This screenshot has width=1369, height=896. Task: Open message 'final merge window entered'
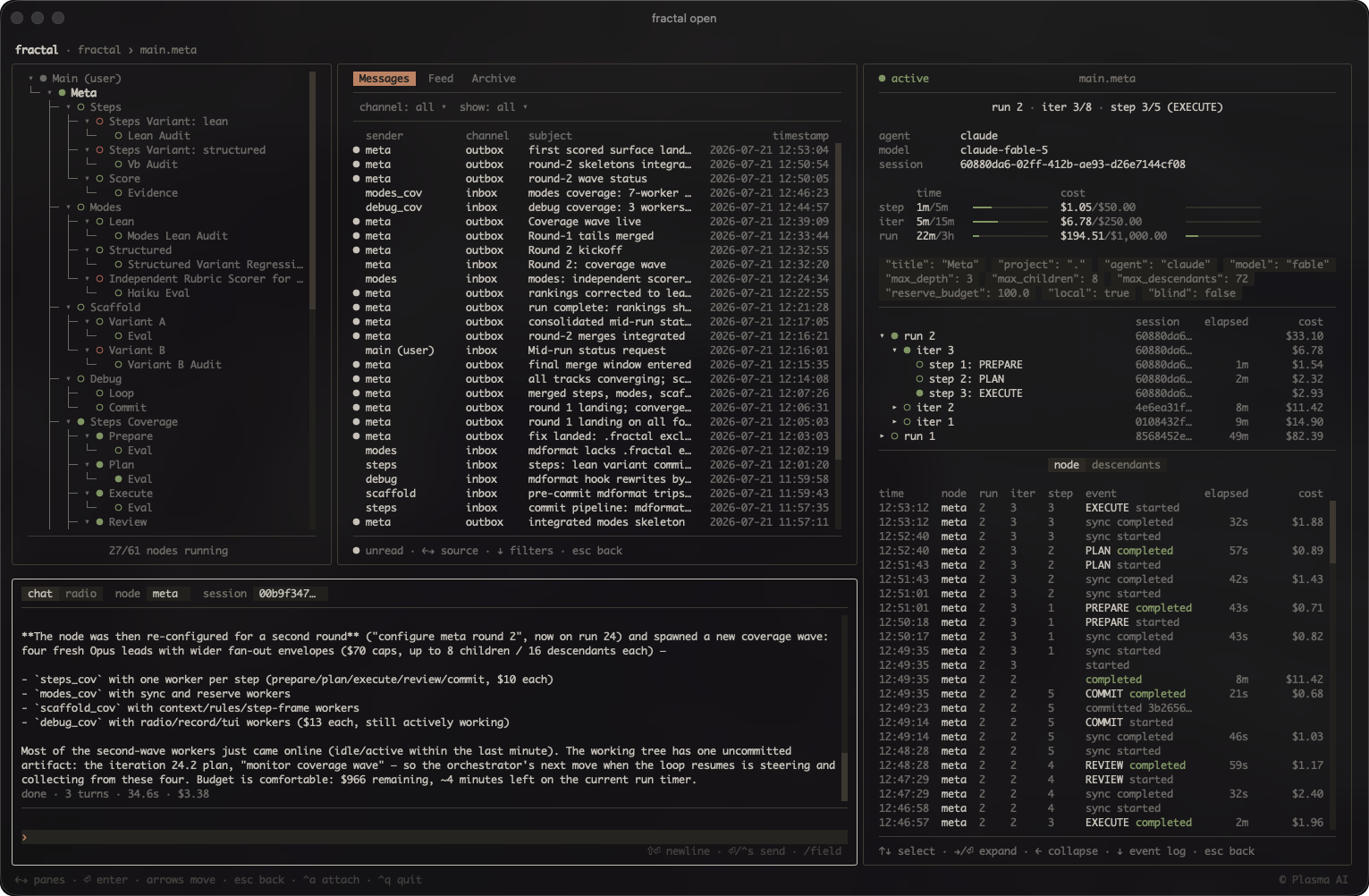pos(591,365)
